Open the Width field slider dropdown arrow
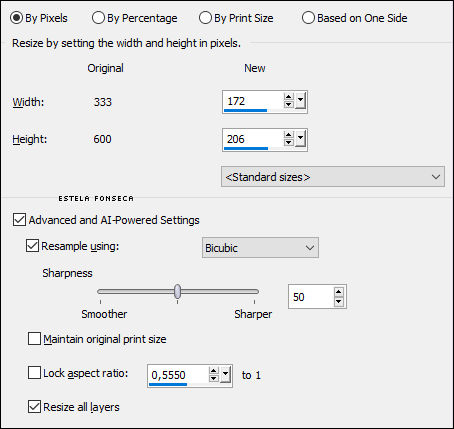Image resolution: width=454 pixels, height=429 pixels. pos(300,101)
